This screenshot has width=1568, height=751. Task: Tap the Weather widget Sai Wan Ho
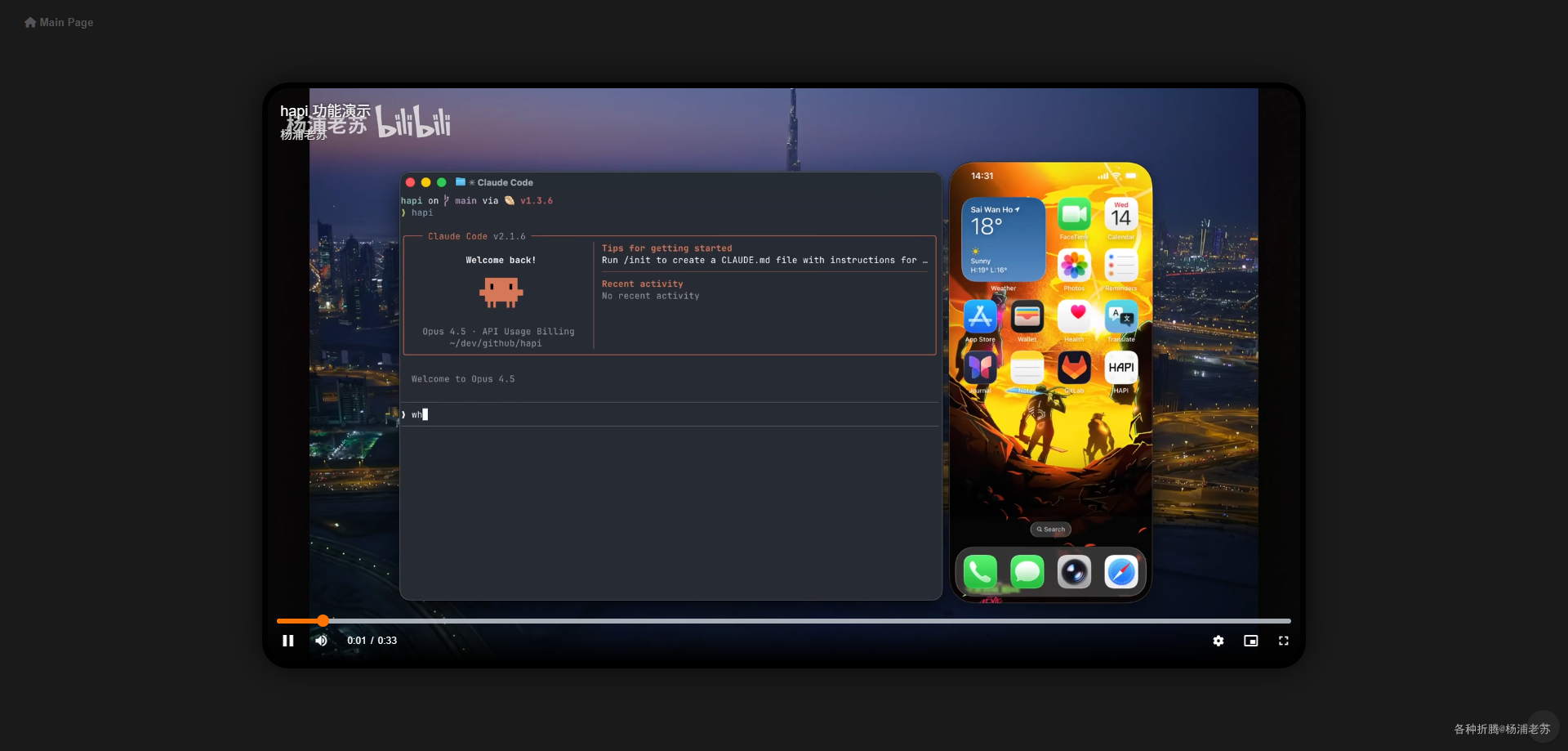pos(1004,239)
